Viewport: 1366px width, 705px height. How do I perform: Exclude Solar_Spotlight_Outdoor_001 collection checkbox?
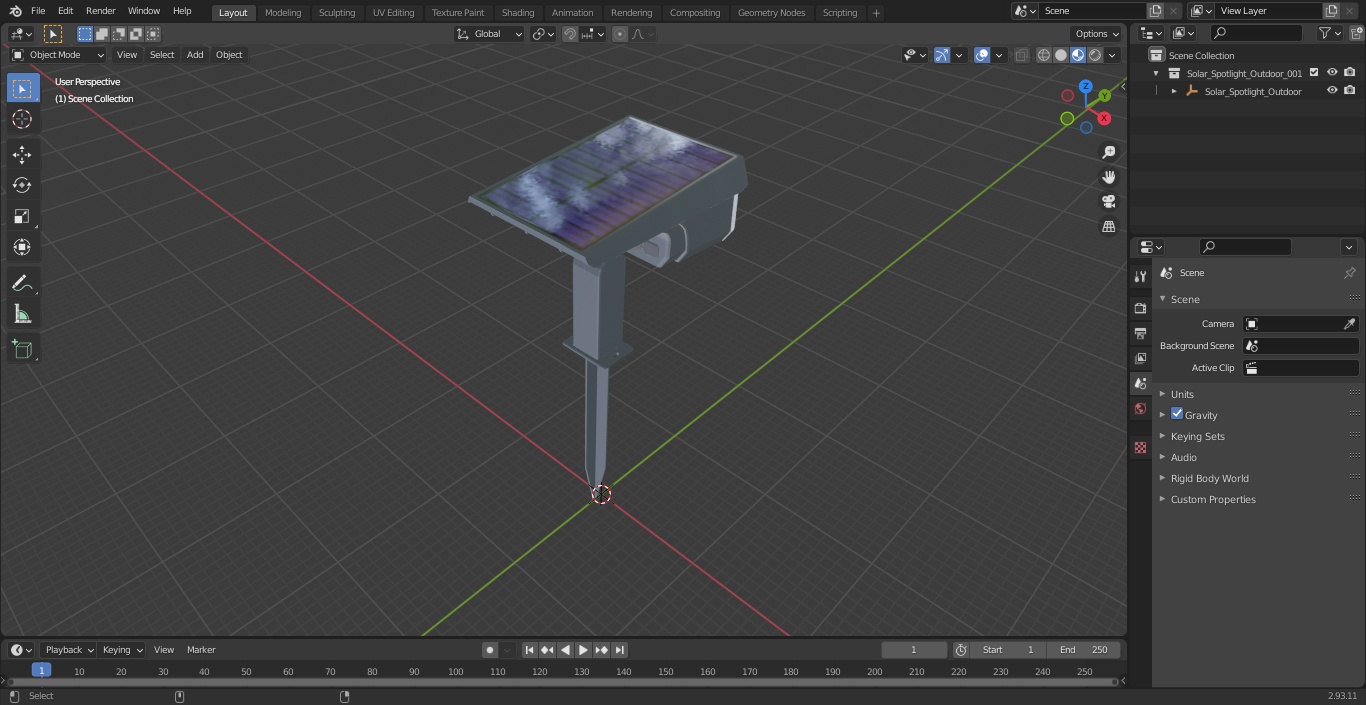[x=1314, y=73]
